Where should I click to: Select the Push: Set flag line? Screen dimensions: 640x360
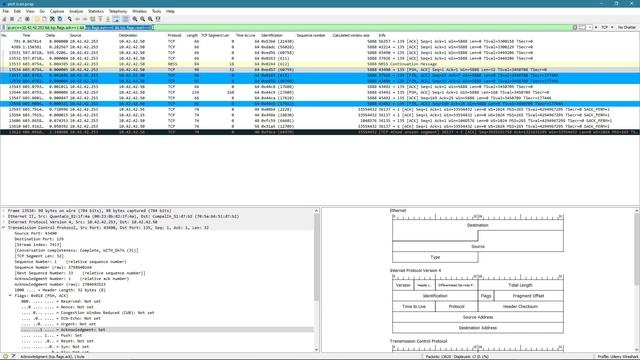(51, 335)
